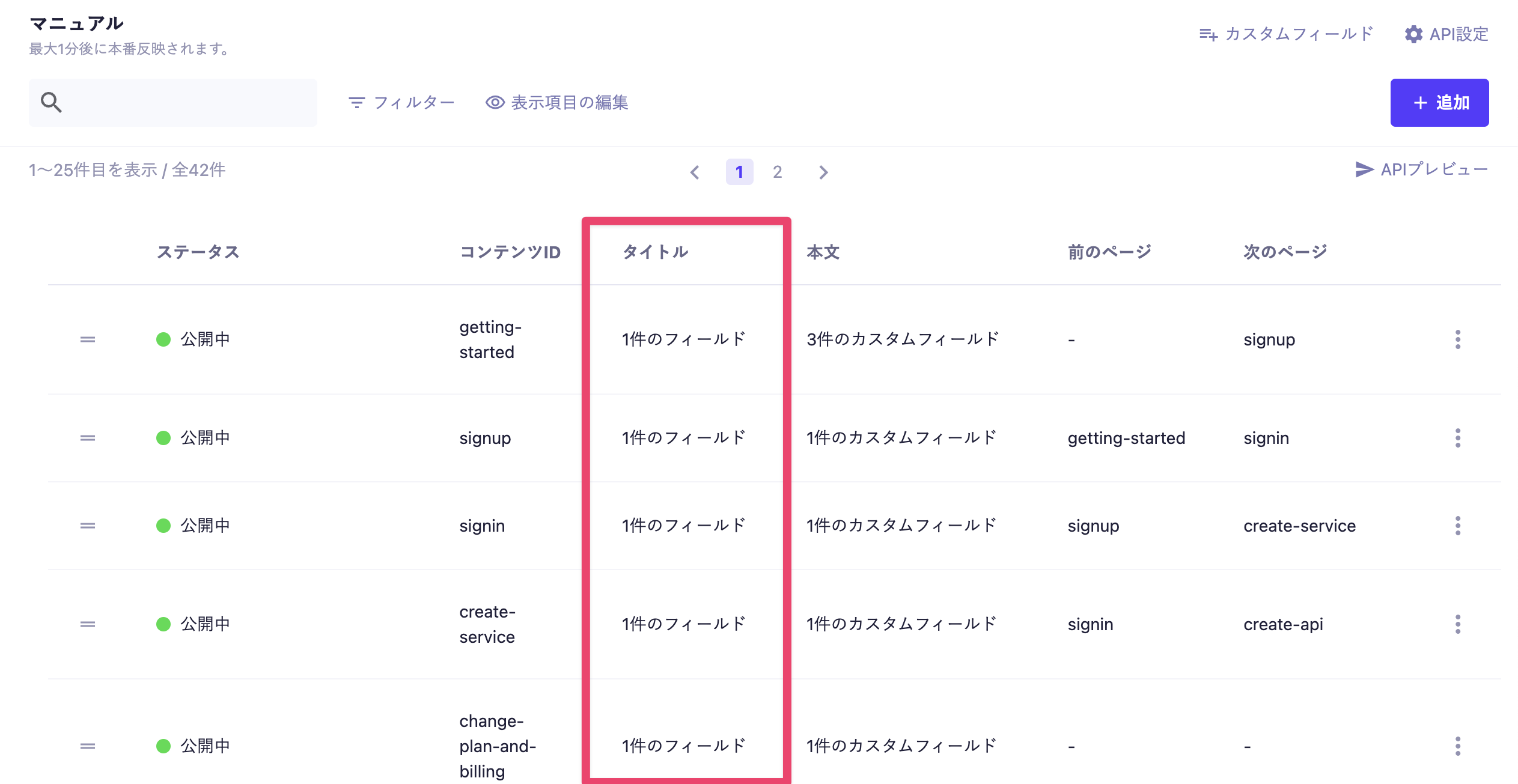Grab drag handle of getting-started row
The height and width of the screenshot is (784, 1518).
point(88,339)
